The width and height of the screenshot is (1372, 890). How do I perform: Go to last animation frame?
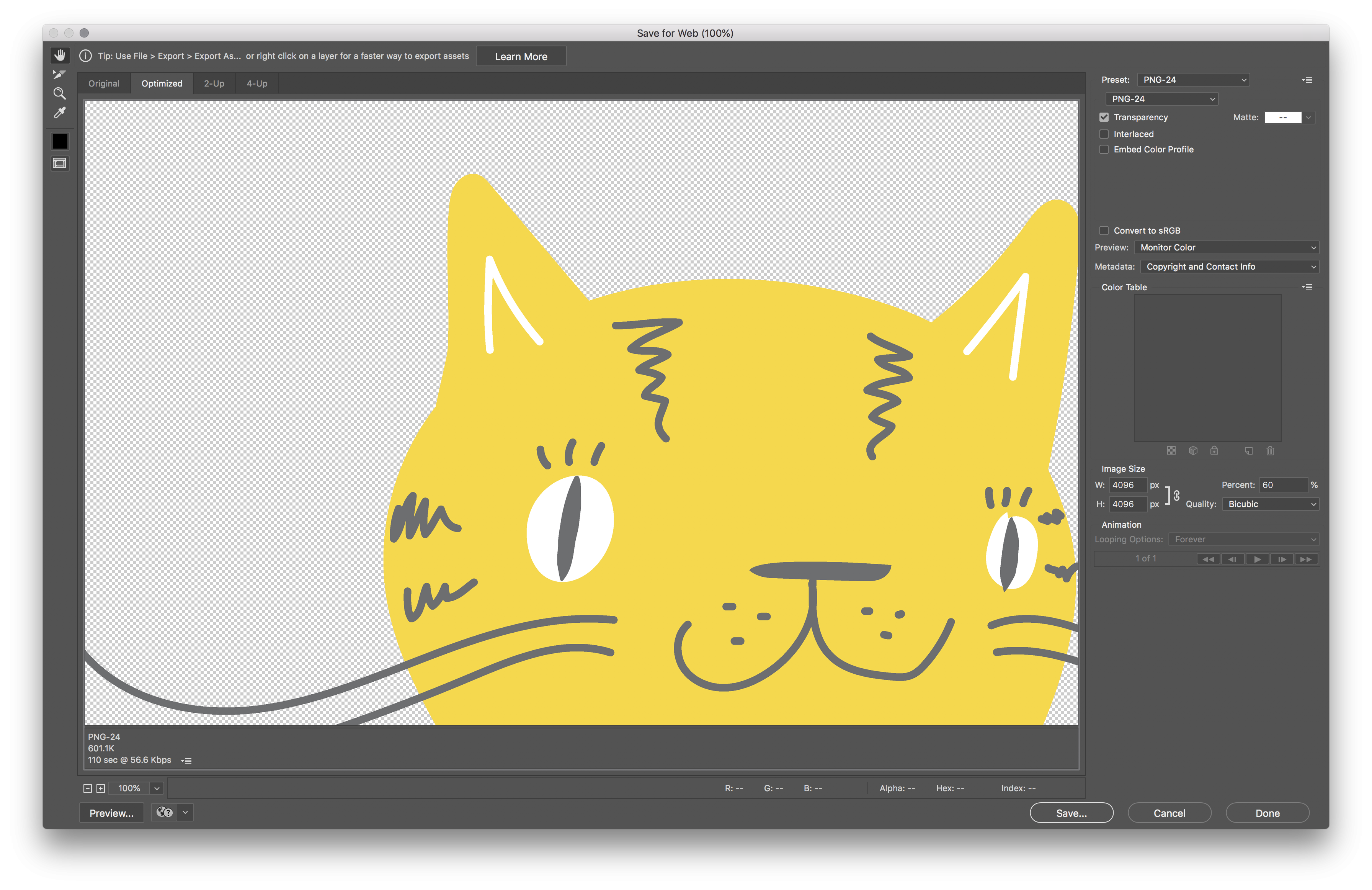pos(1307,559)
